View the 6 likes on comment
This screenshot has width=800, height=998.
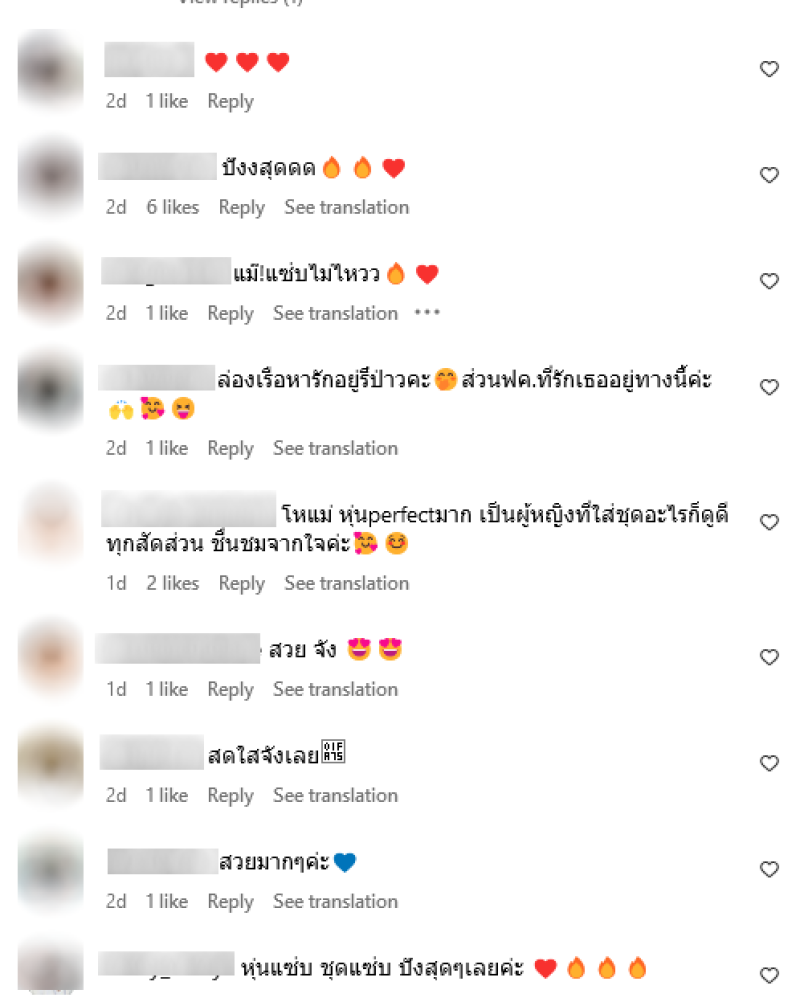(172, 207)
